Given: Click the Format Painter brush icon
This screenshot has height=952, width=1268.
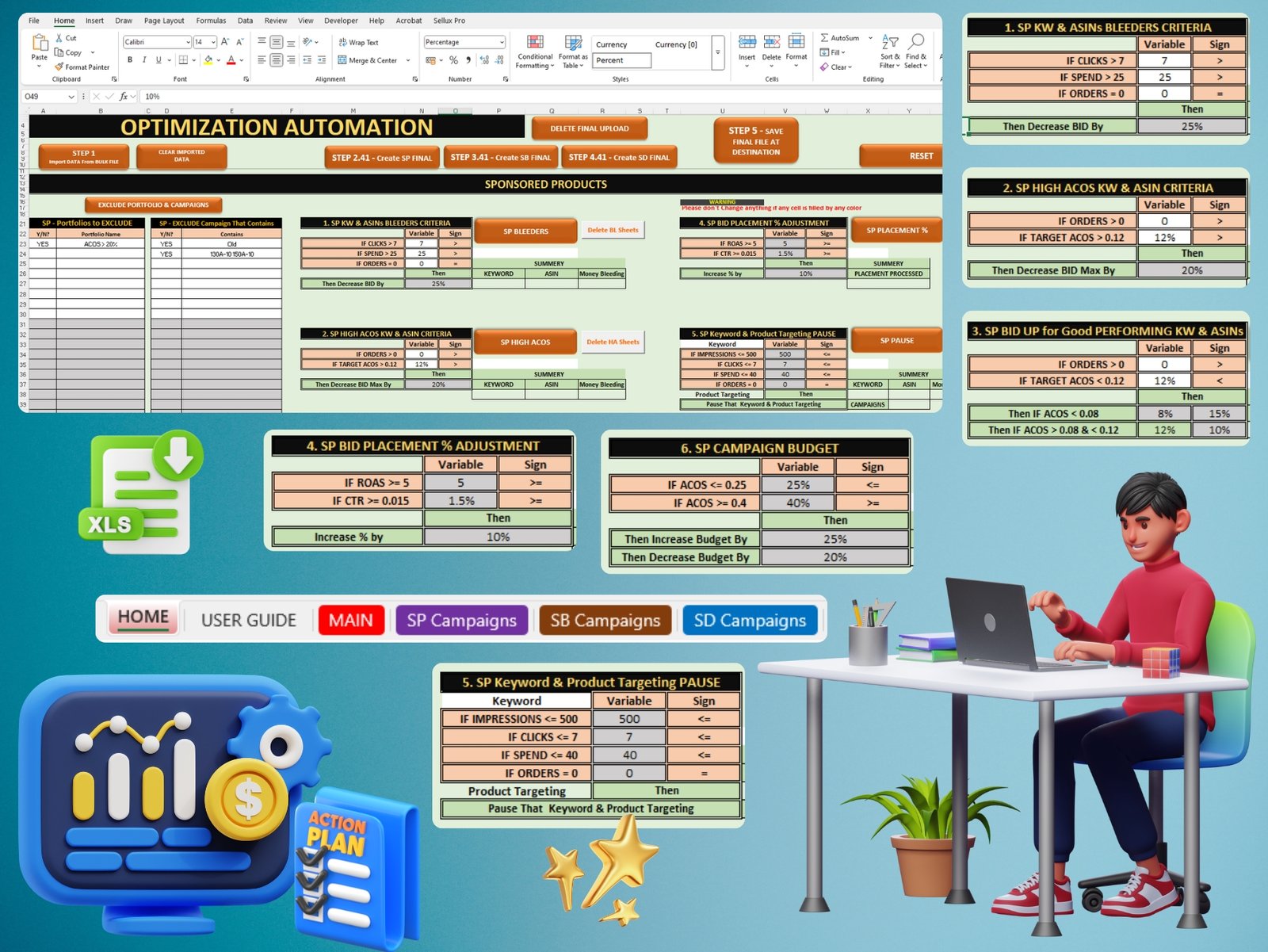Looking at the screenshot, I should (59, 67).
